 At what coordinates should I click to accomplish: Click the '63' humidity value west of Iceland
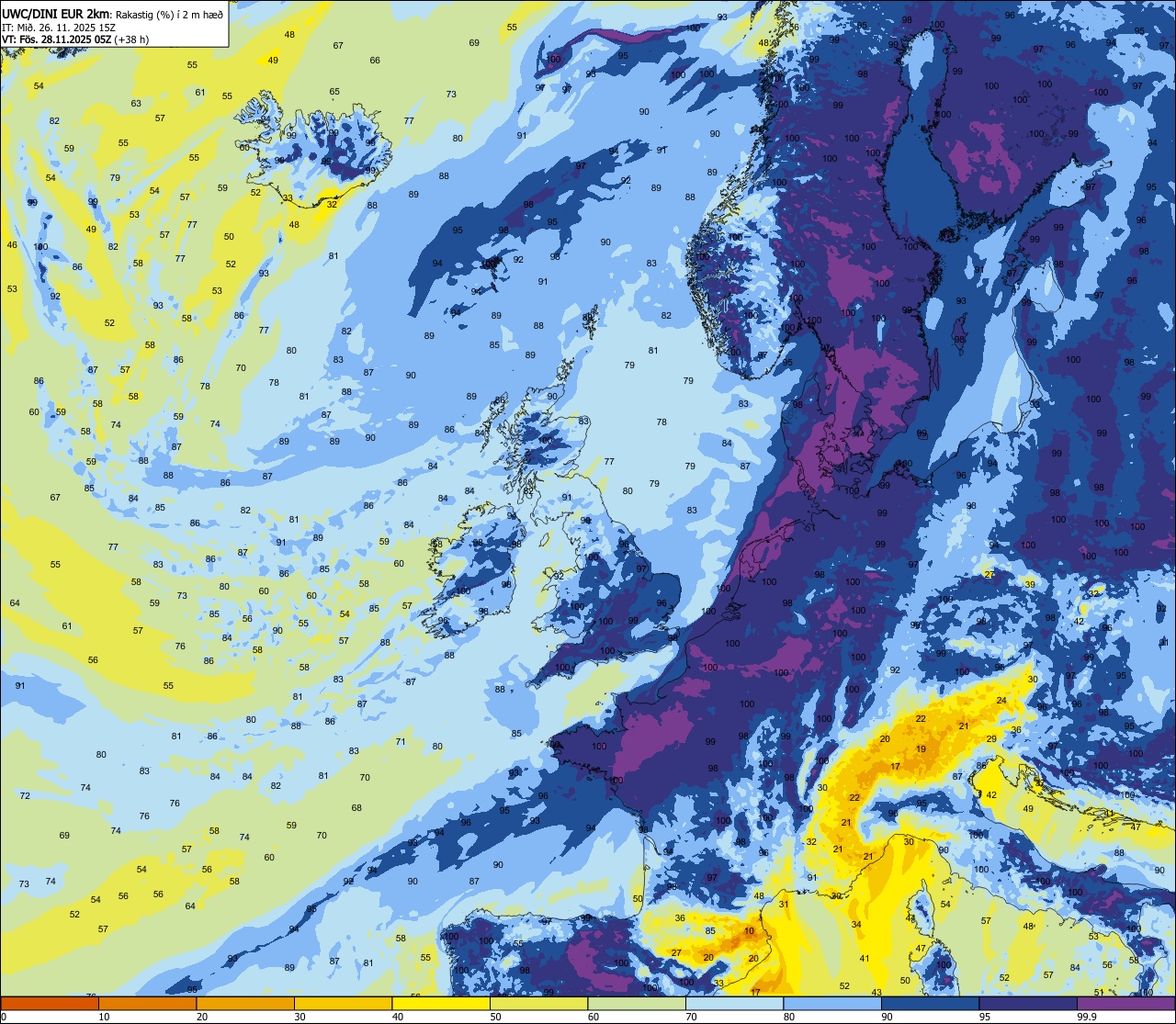click(x=136, y=103)
